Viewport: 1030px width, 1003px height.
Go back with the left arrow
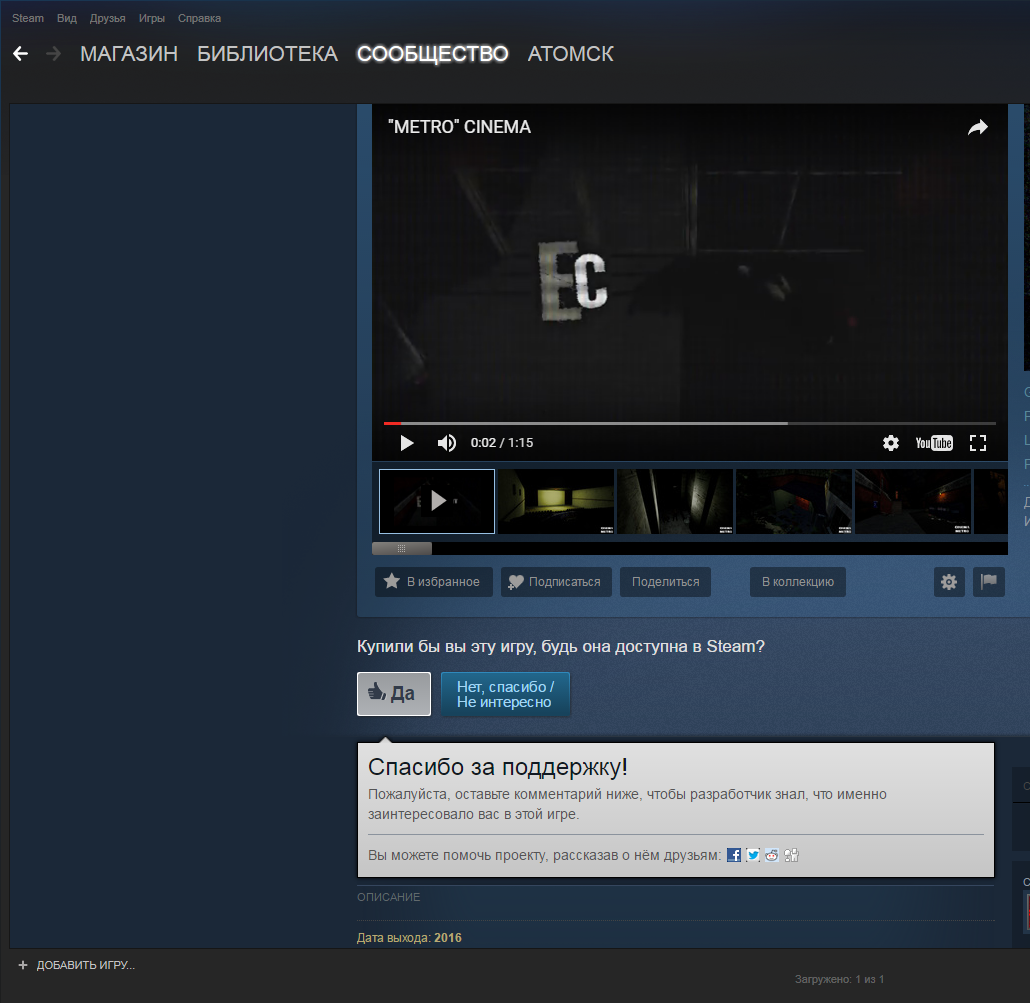(x=20, y=54)
